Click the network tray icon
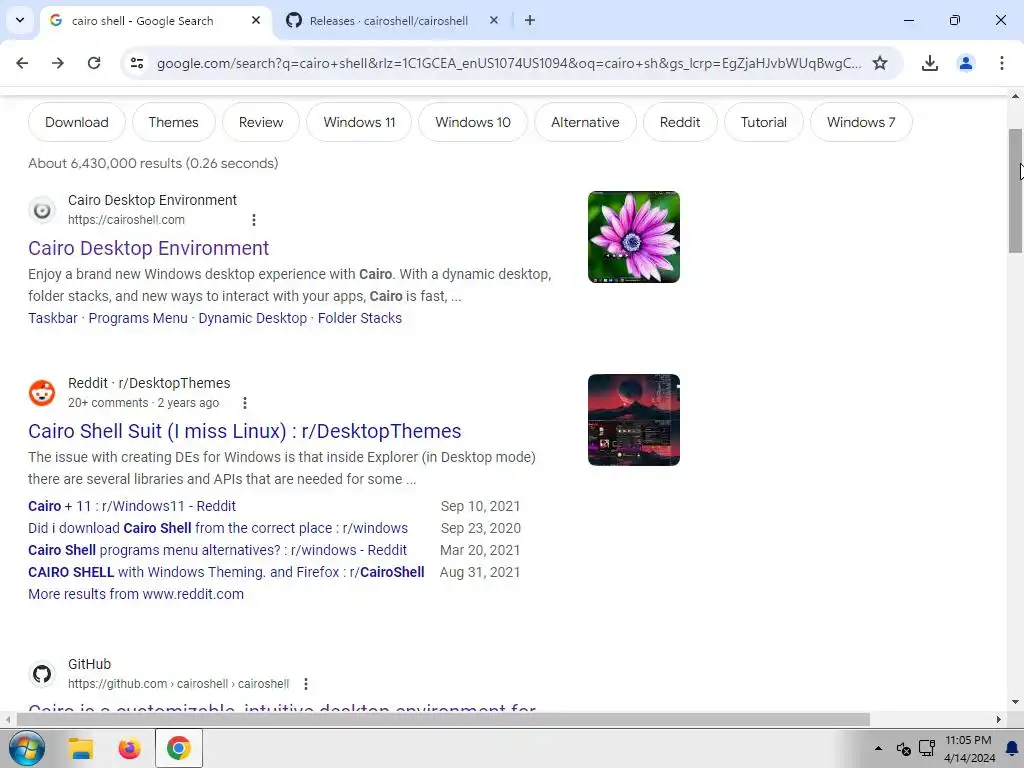Screen dimensions: 1024x768 (x=927, y=748)
